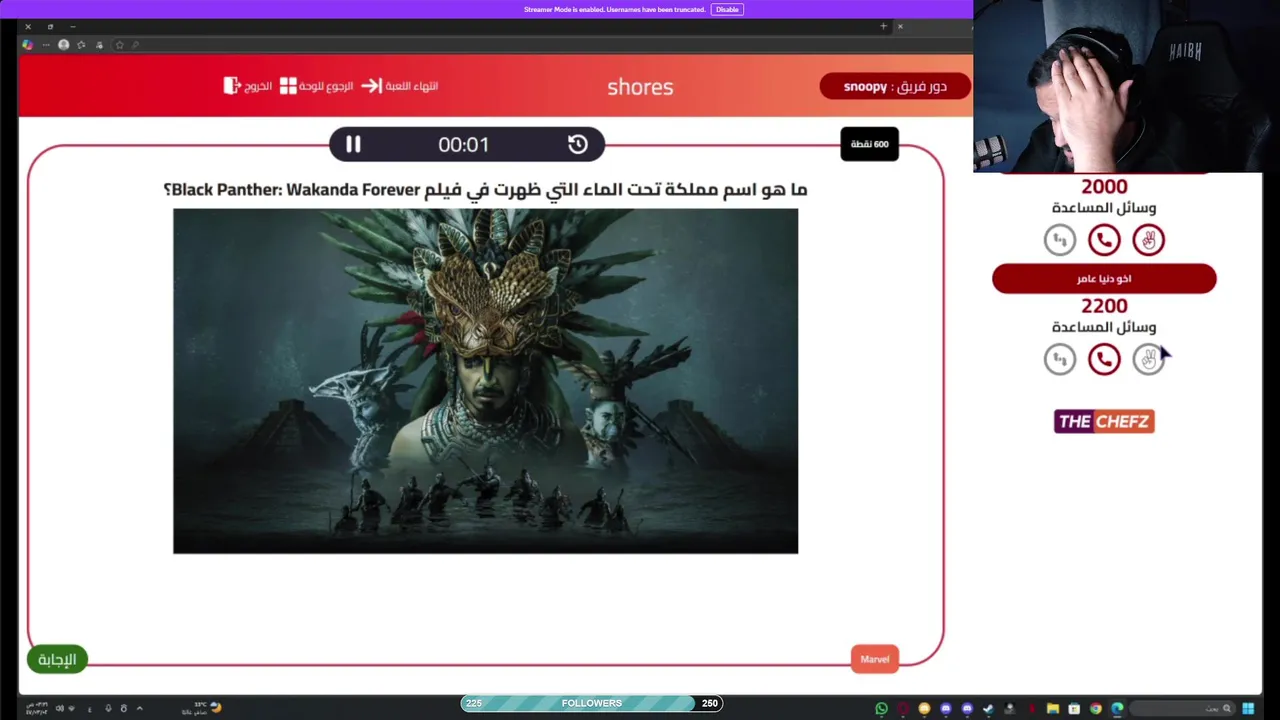Expand hidden system tray icons chevron
Image resolution: width=1280 pixels, height=720 pixels.
click(139, 708)
